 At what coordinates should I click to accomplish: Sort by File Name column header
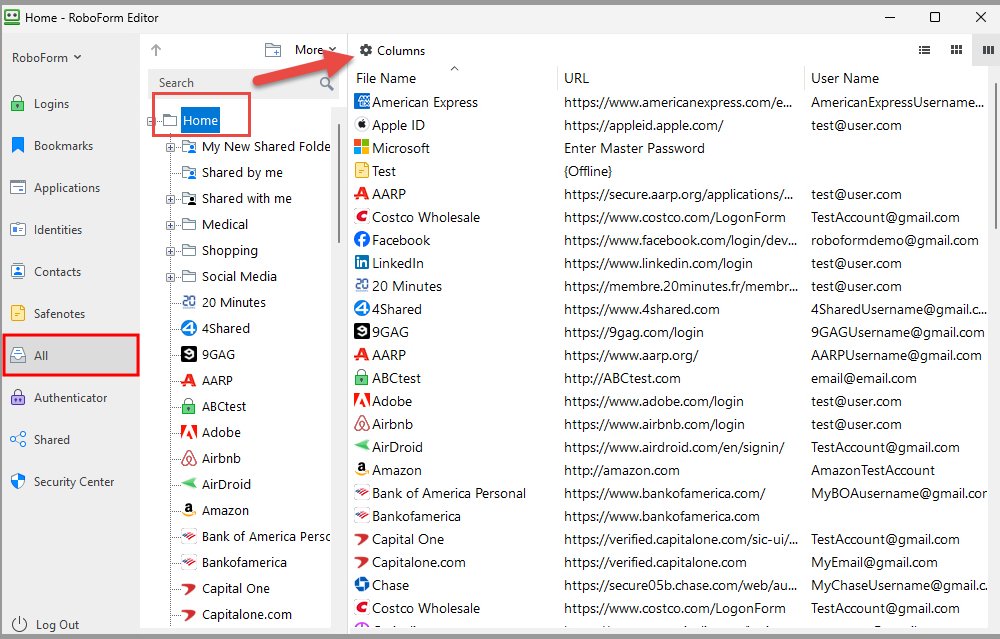(385, 78)
